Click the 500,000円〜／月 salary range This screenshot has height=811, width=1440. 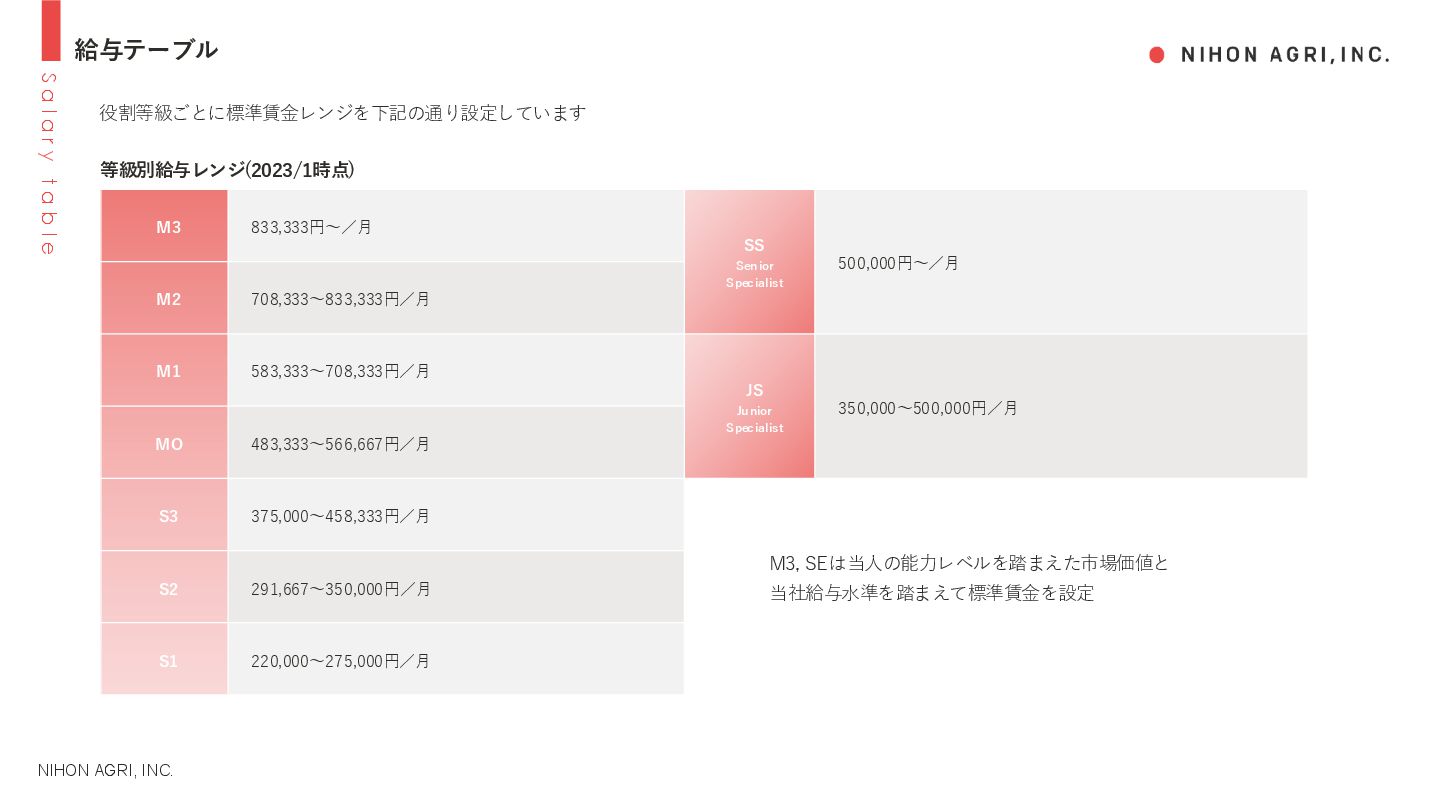(x=898, y=263)
